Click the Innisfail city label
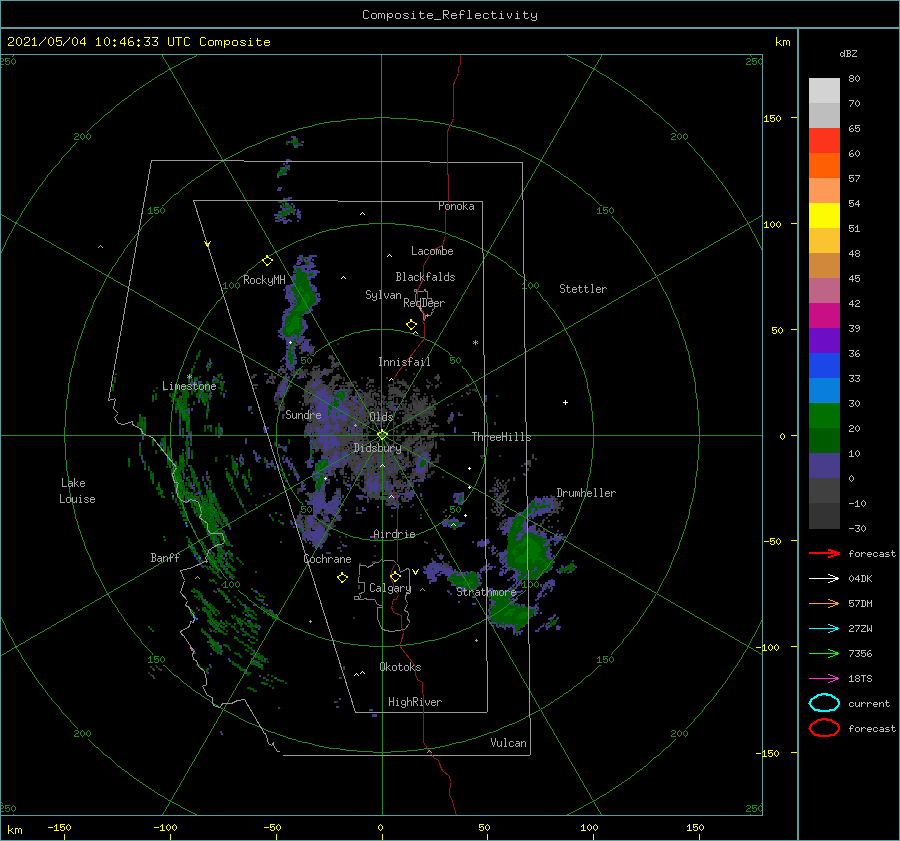The width and height of the screenshot is (900, 841). tap(404, 362)
